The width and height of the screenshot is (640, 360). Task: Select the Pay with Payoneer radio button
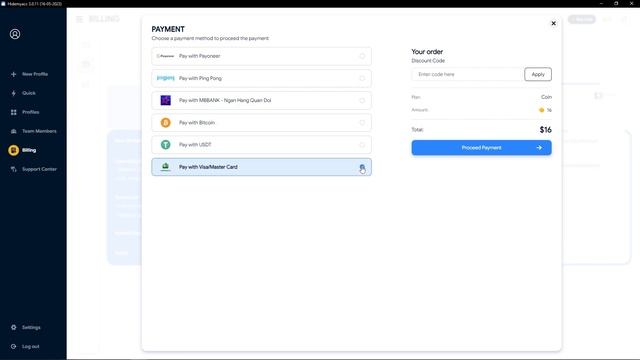[x=362, y=56]
